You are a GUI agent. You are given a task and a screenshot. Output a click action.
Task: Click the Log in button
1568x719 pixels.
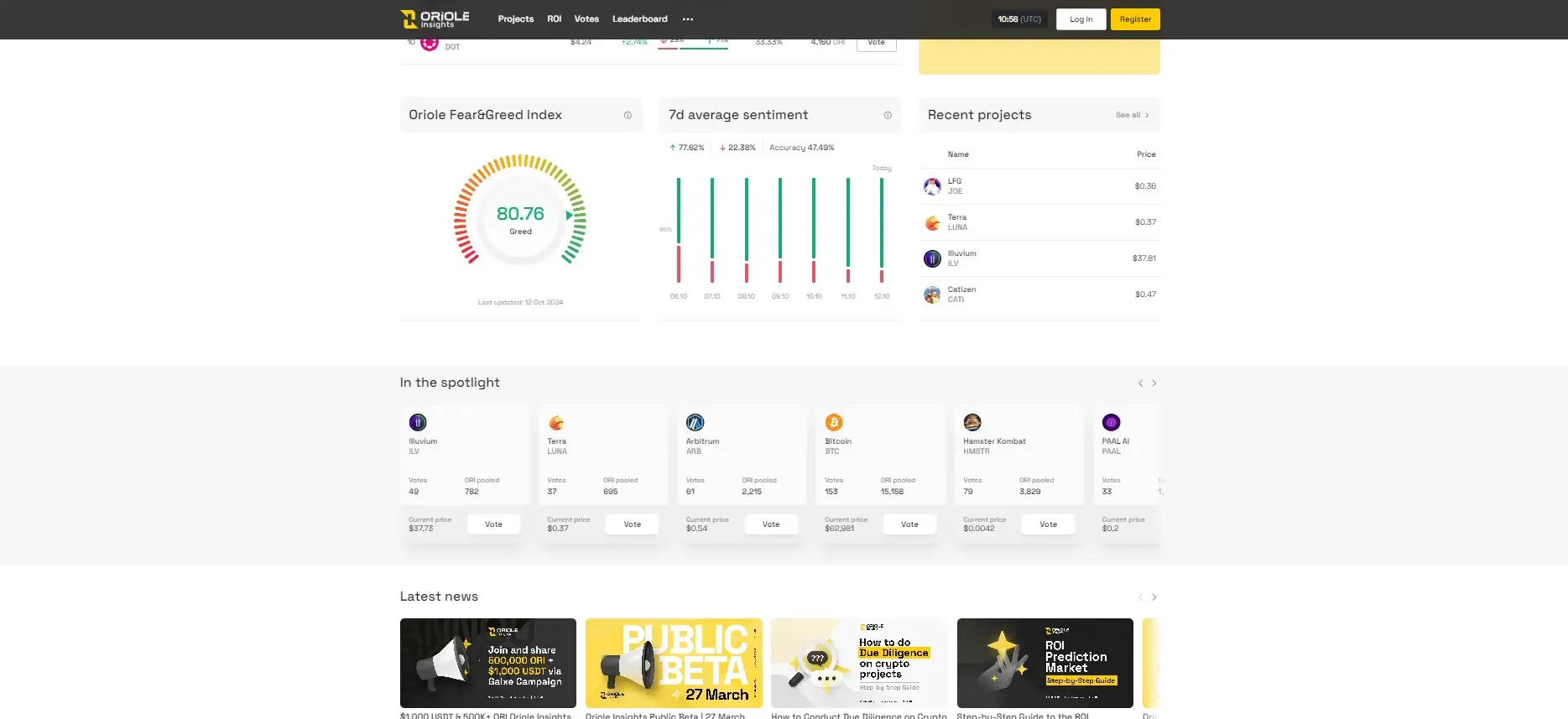(x=1081, y=19)
